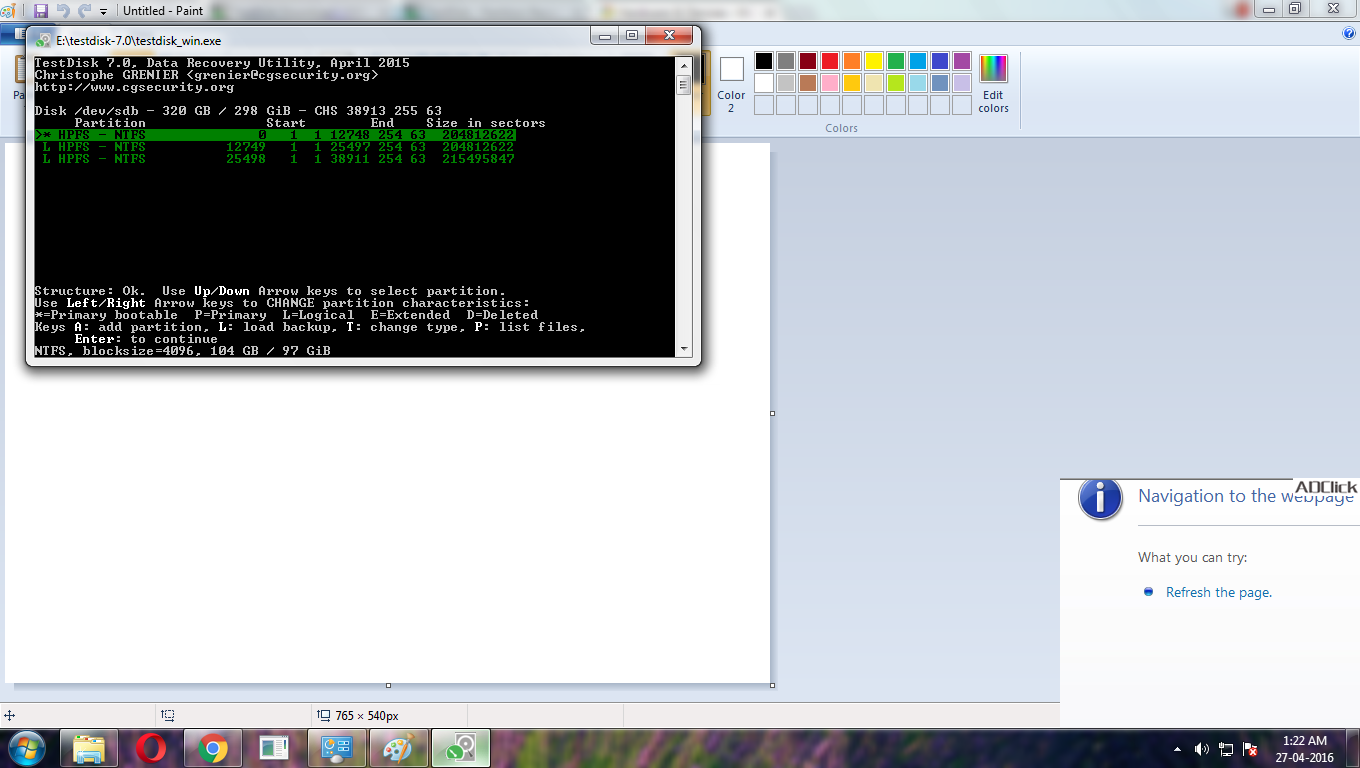
Task: Open Edit colors dialog
Action: pos(993,84)
